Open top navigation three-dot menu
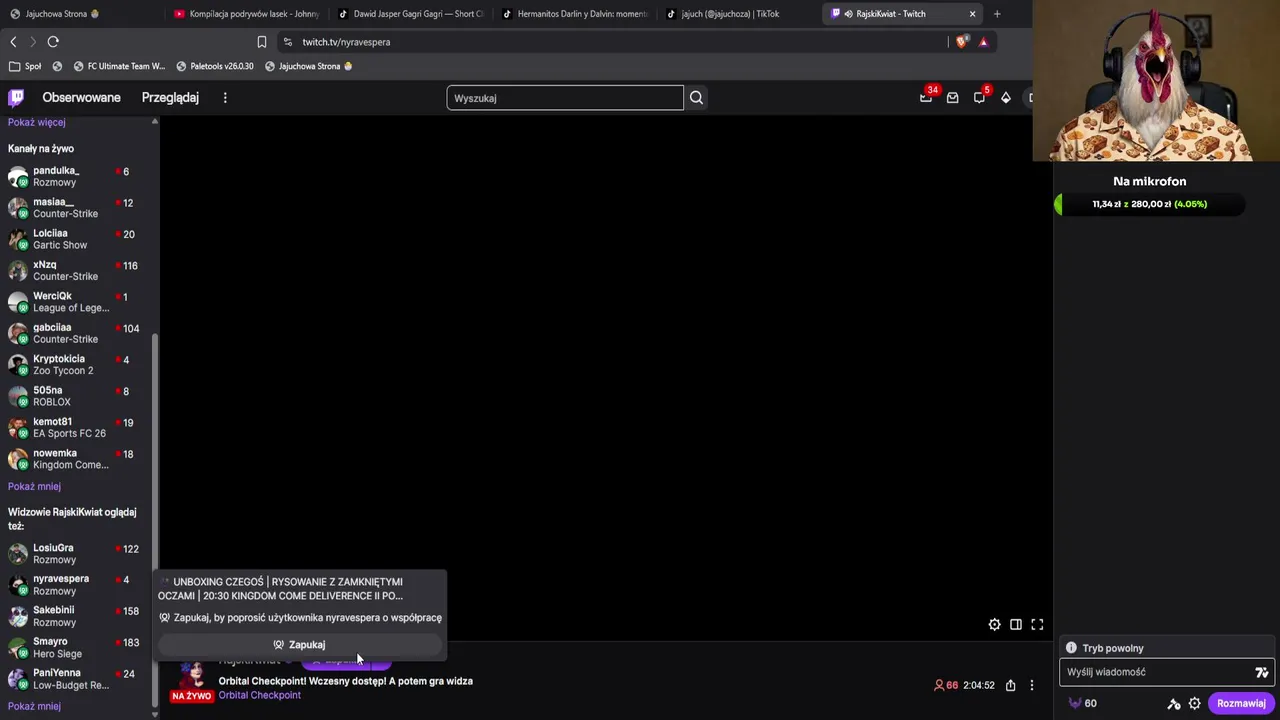The height and width of the screenshot is (720, 1280). coord(225,97)
